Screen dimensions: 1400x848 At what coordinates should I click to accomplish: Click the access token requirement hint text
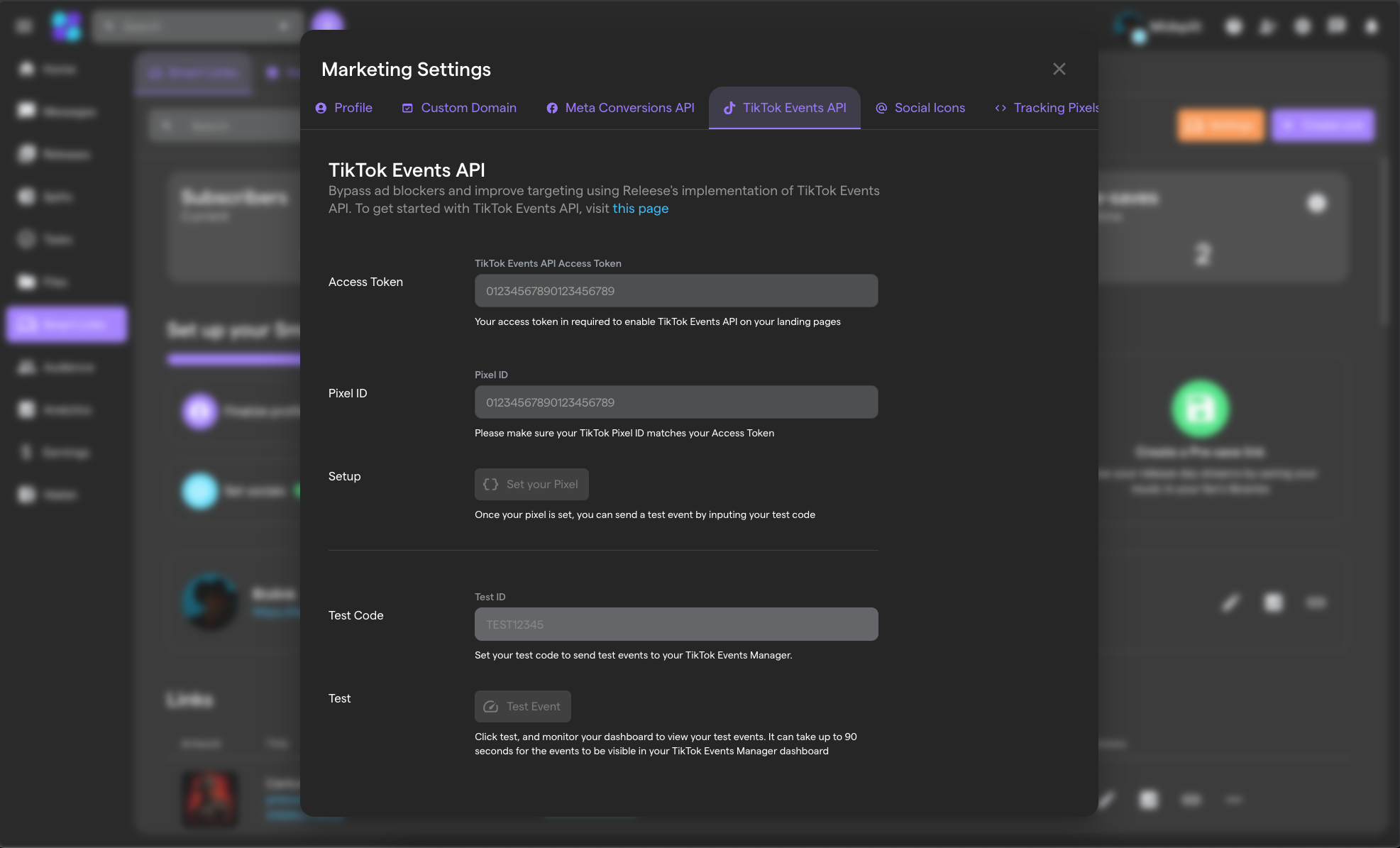click(x=658, y=322)
